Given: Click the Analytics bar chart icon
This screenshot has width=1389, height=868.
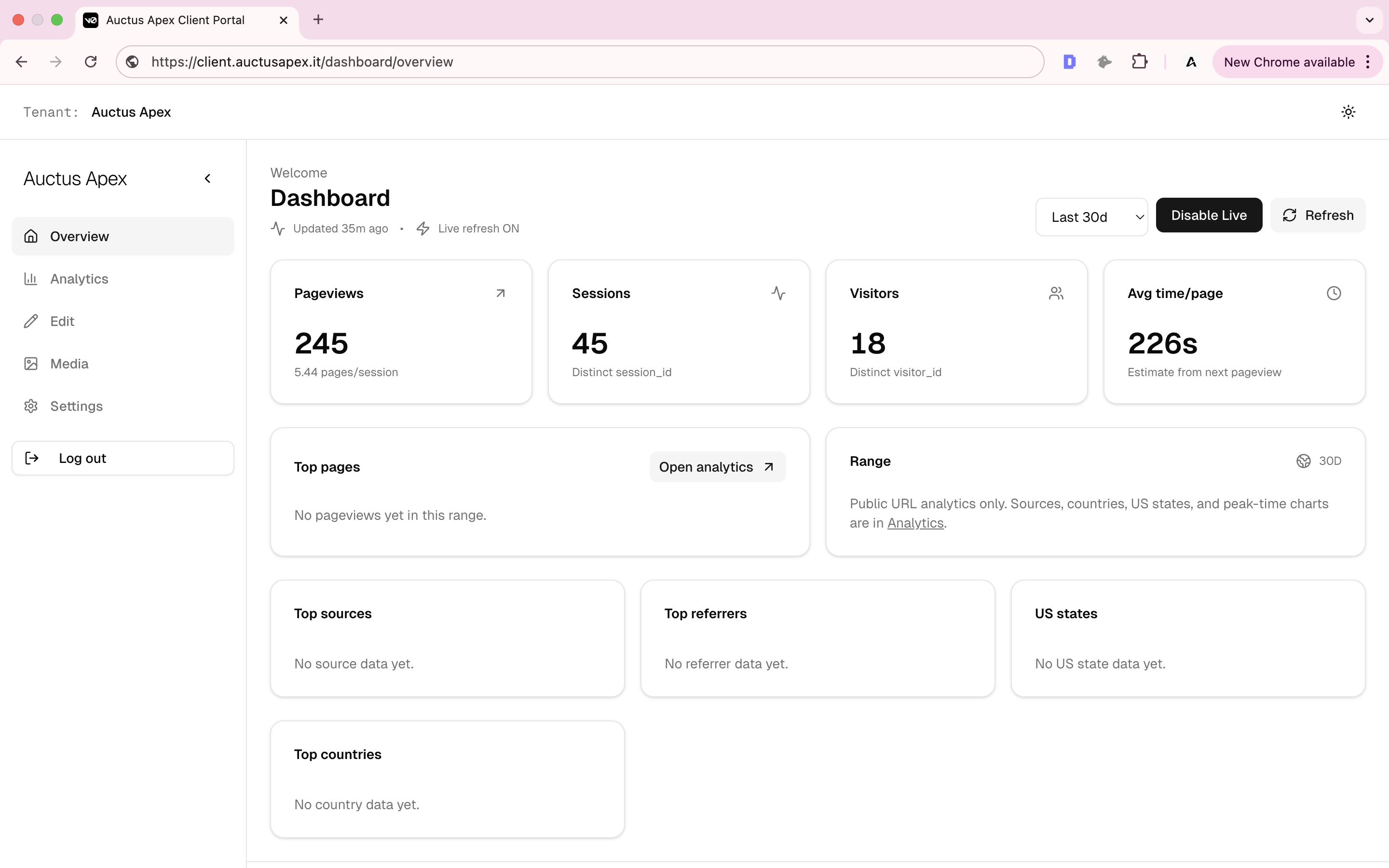Looking at the screenshot, I should pos(31,279).
